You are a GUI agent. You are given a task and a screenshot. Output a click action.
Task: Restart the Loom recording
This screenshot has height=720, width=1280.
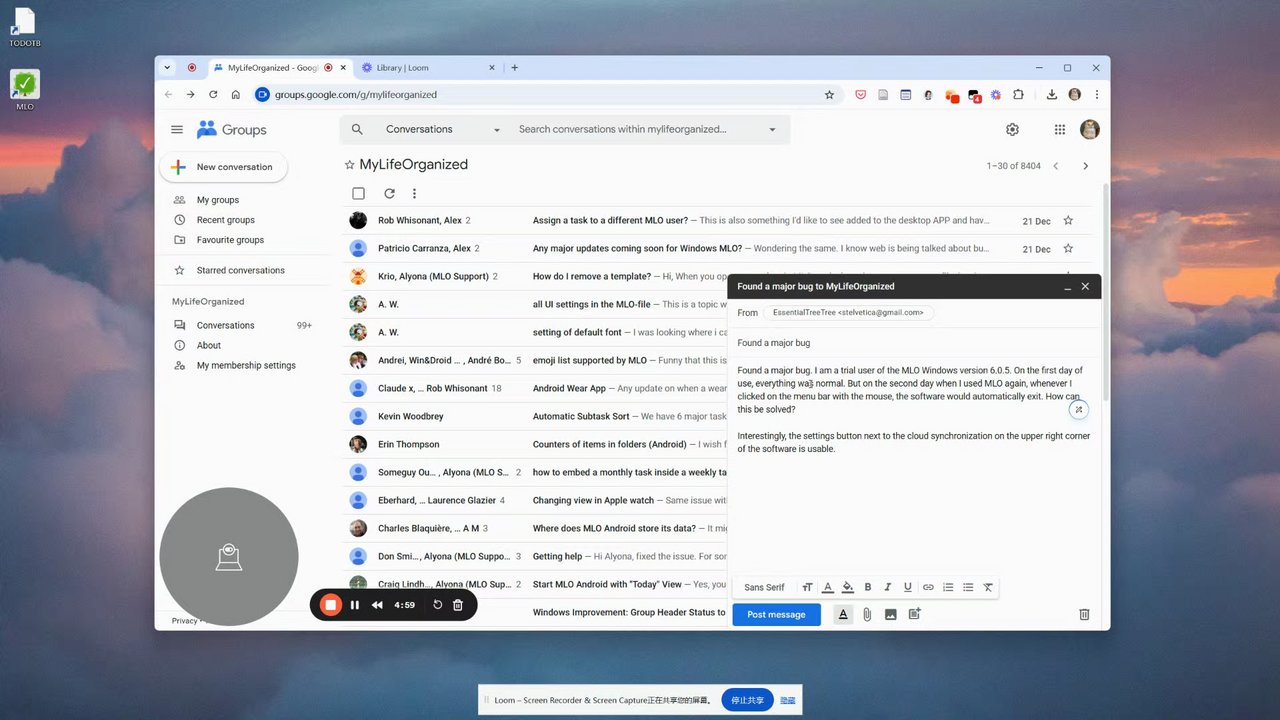tap(437, 605)
